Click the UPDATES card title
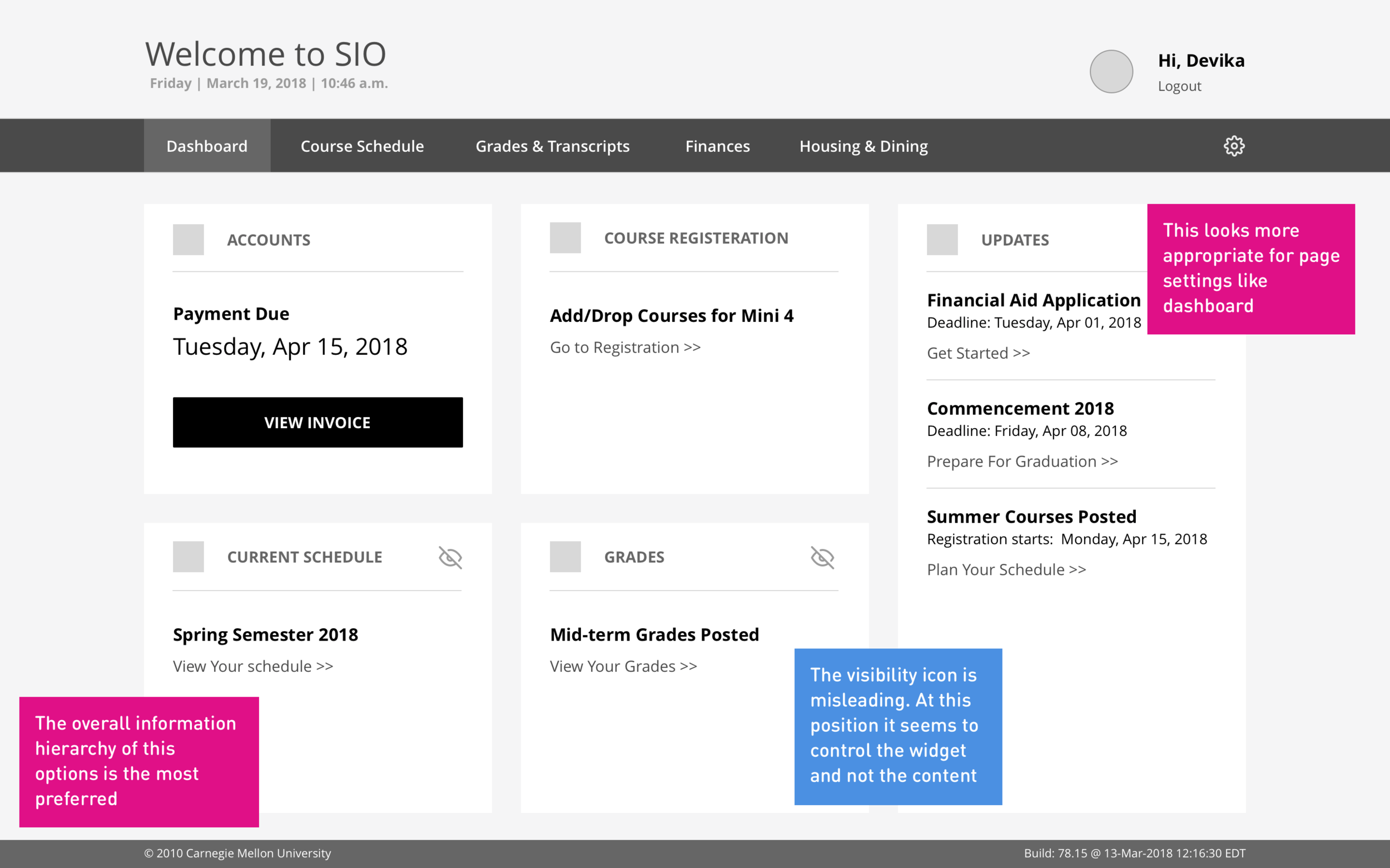The width and height of the screenshot is (1390, 868). pyautogui.click(x=1015, y=240)
